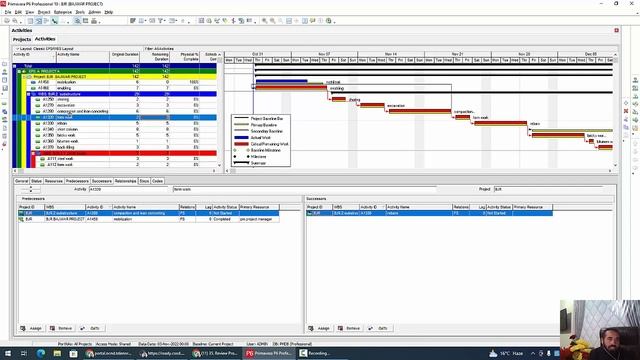Viewport: 640px width, 360px height.
Task: Collapse the EPS A PROJECT A band
Action: [x=20, y=71]
